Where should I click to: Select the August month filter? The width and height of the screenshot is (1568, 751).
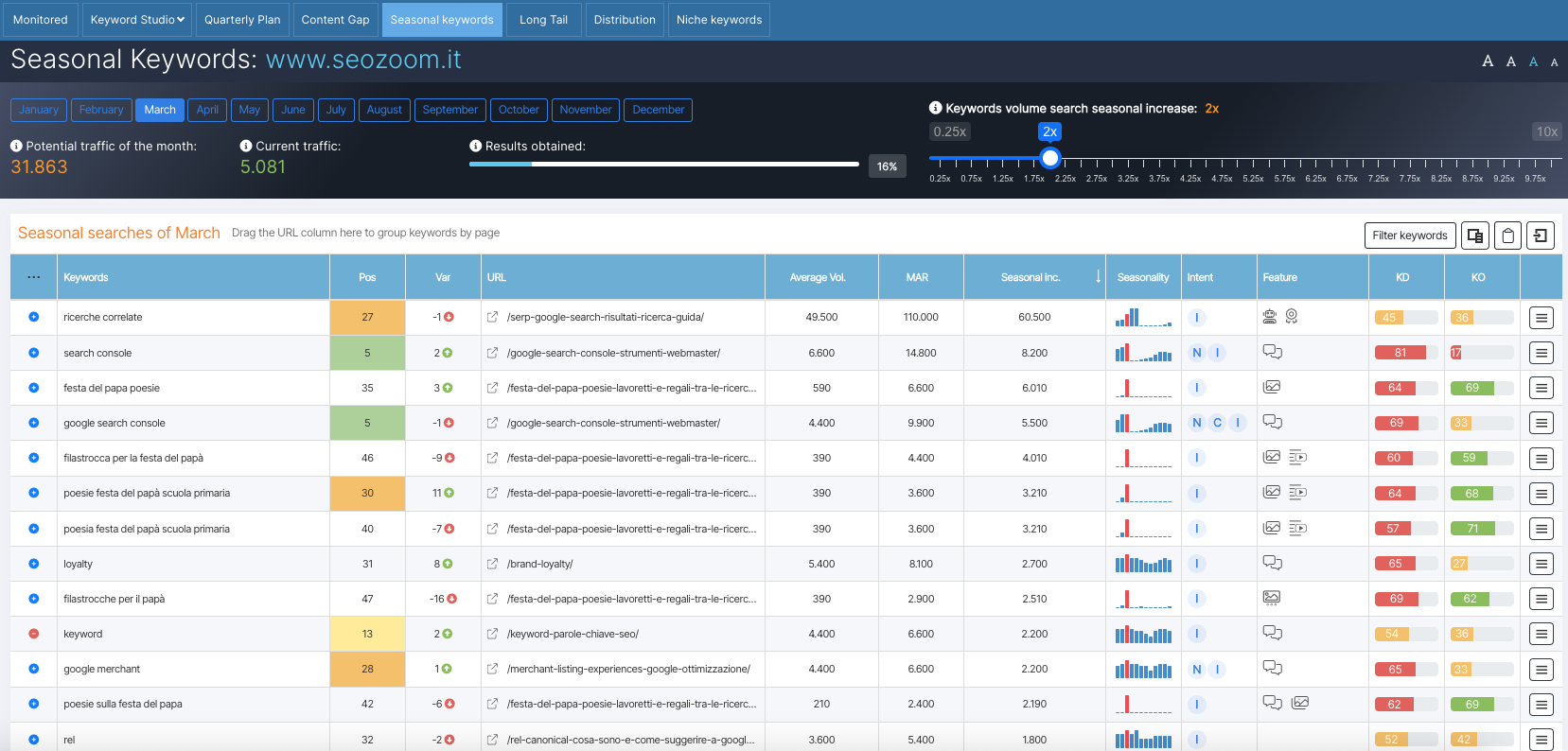(384, 110)
